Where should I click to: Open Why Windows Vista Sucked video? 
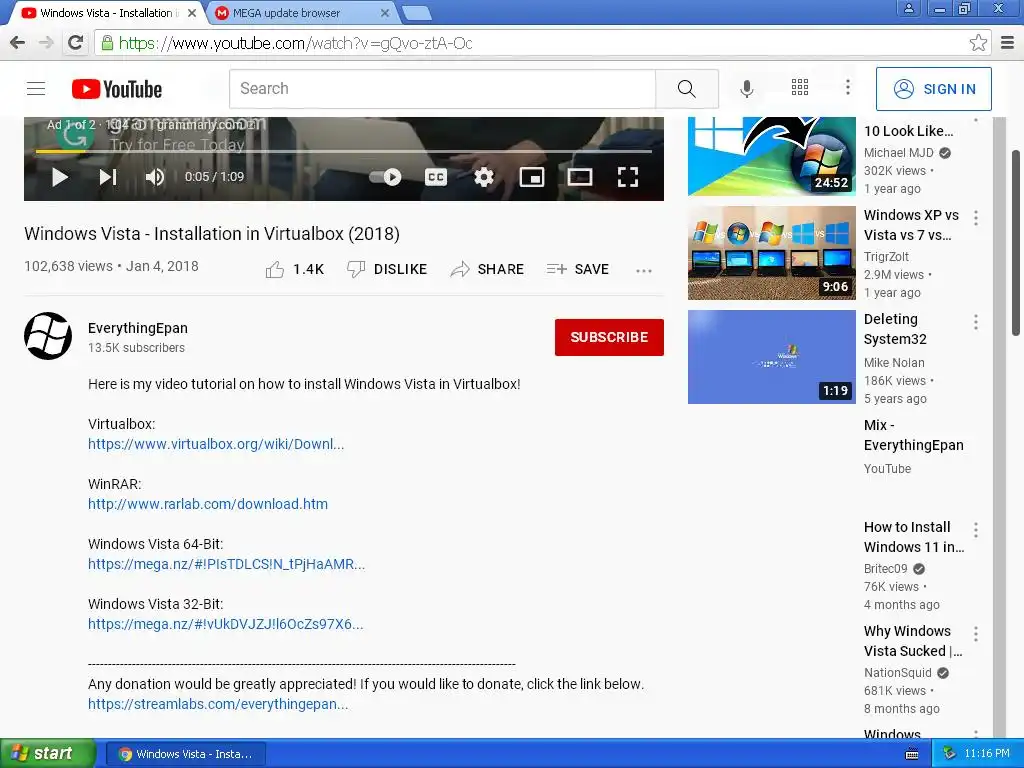(x=913, y=641)
